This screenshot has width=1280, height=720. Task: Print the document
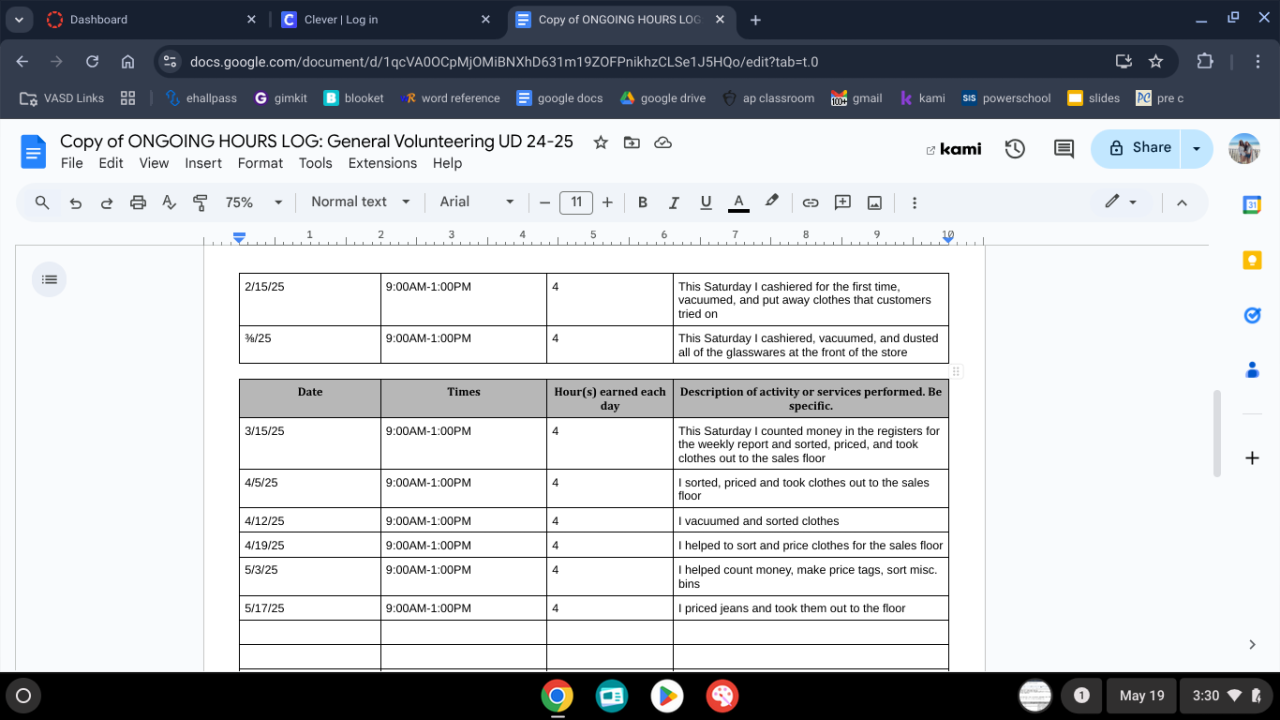tap(138, 202)
